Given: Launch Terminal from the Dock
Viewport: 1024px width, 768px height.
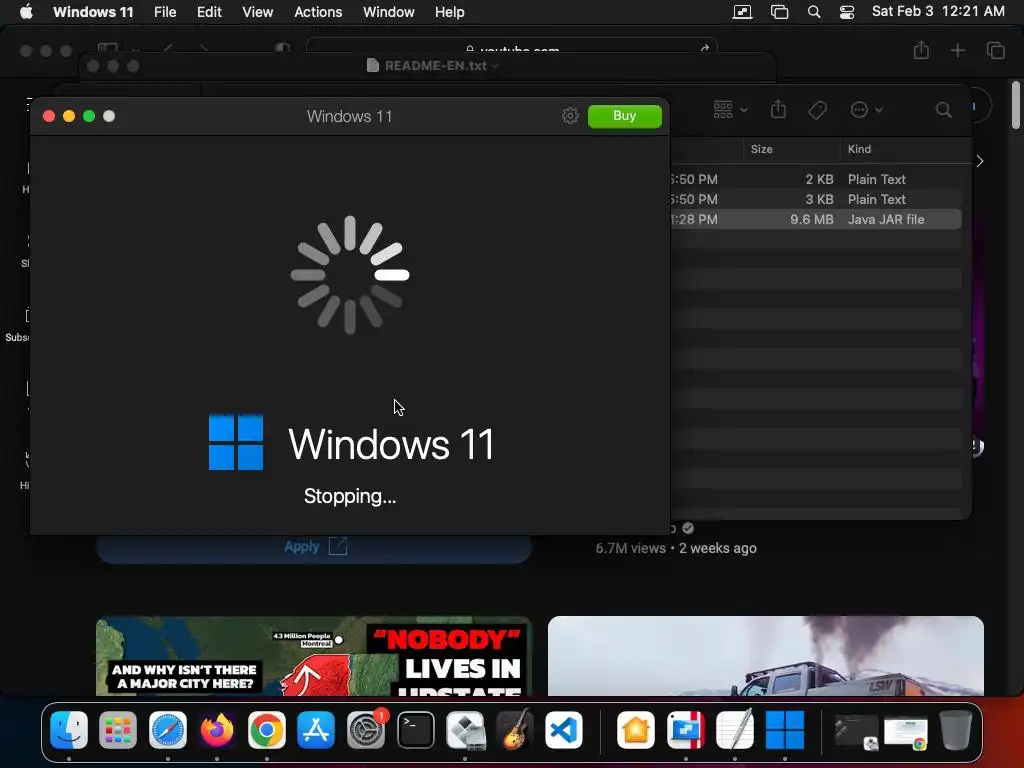Looking at the screenshot, I should pyautogui.click(x=415, y=729).
